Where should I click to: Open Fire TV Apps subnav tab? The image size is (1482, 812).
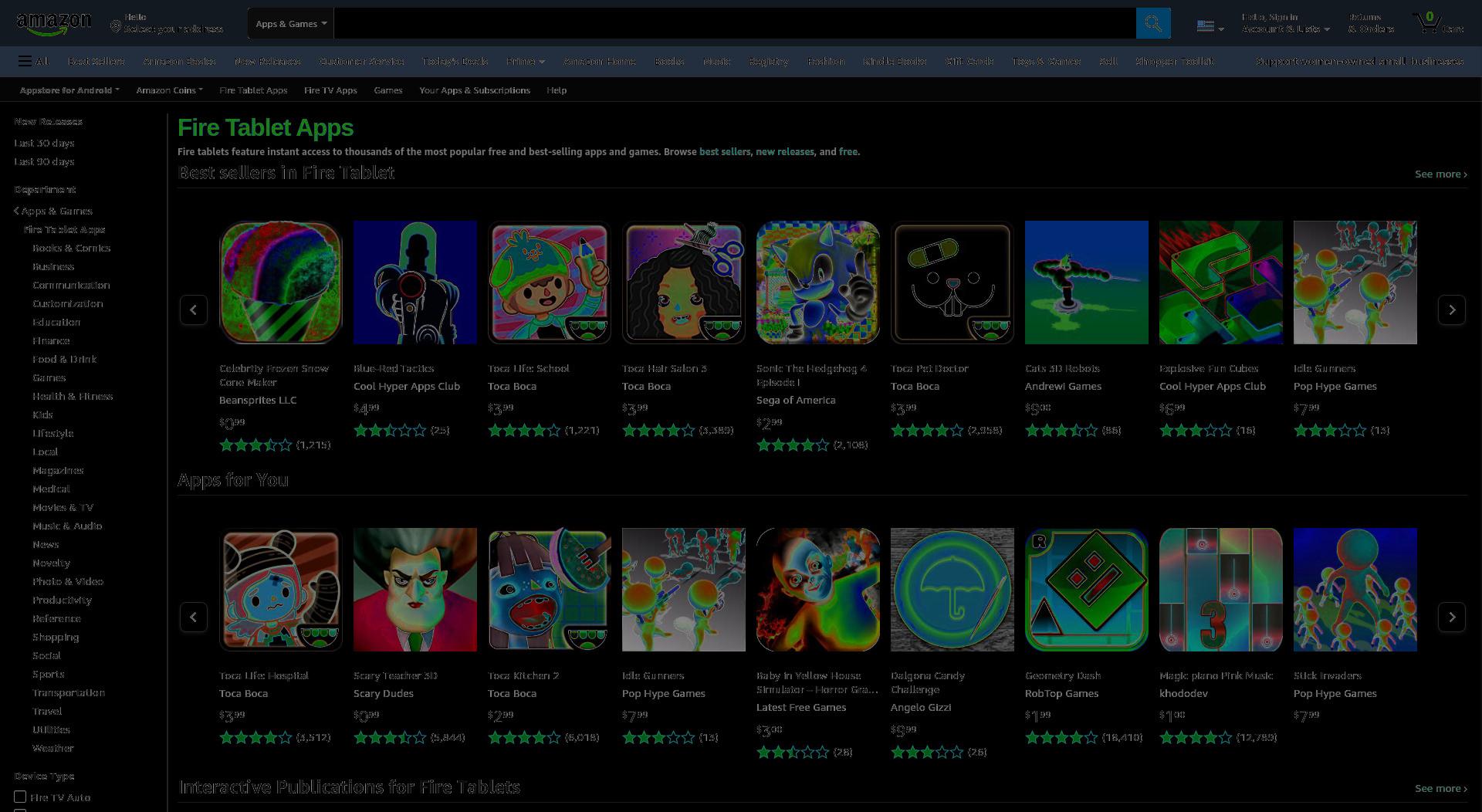(x=330, y=90)
